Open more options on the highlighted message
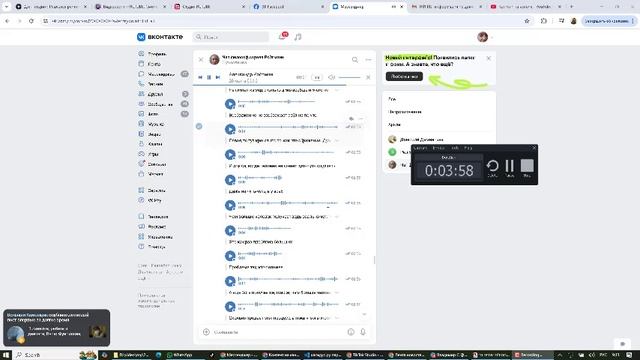The image size is (640, 360). pyautogui.click(x=361, y=119)
